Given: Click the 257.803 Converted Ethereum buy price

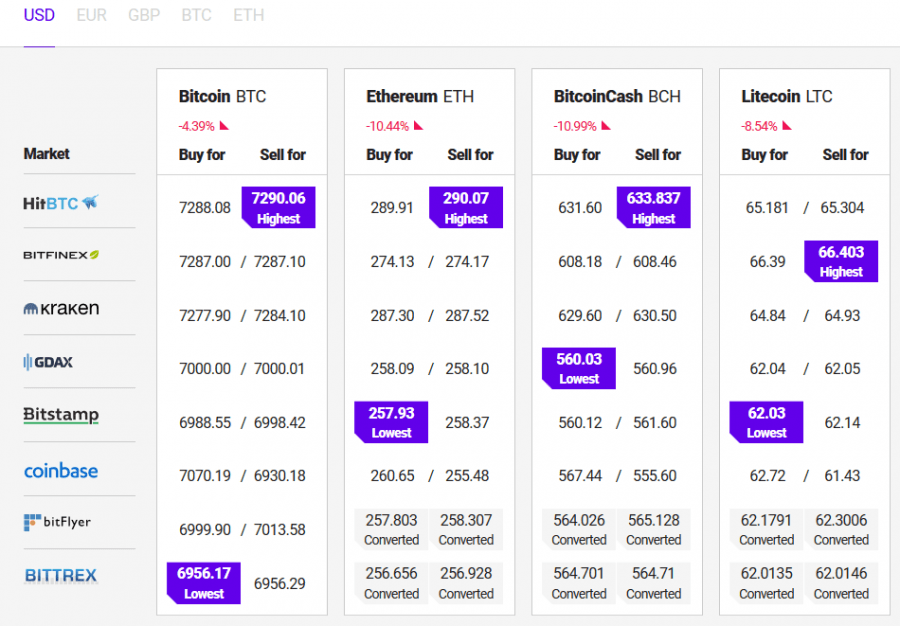Looking at the screenshot, I should tap(391, 530).
